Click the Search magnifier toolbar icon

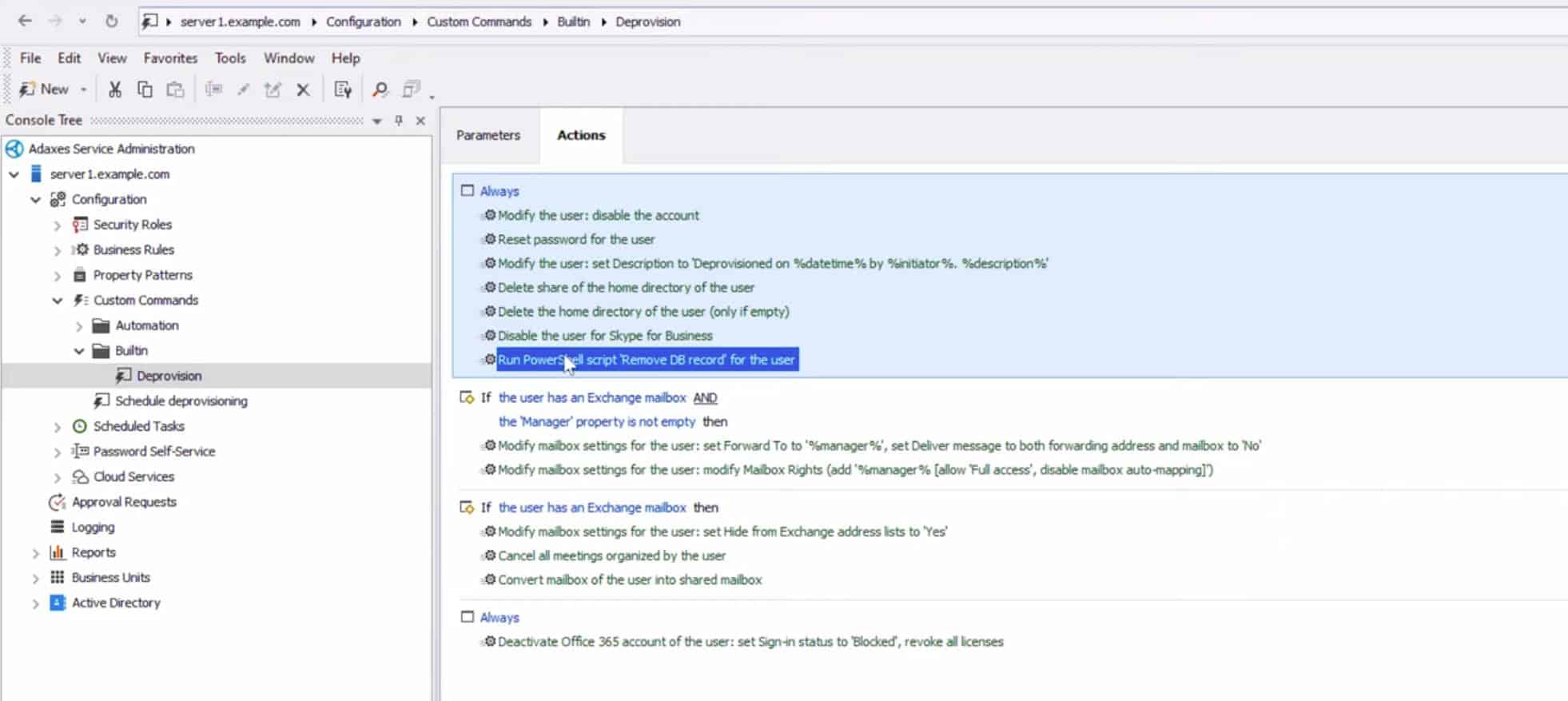point(380,90)
